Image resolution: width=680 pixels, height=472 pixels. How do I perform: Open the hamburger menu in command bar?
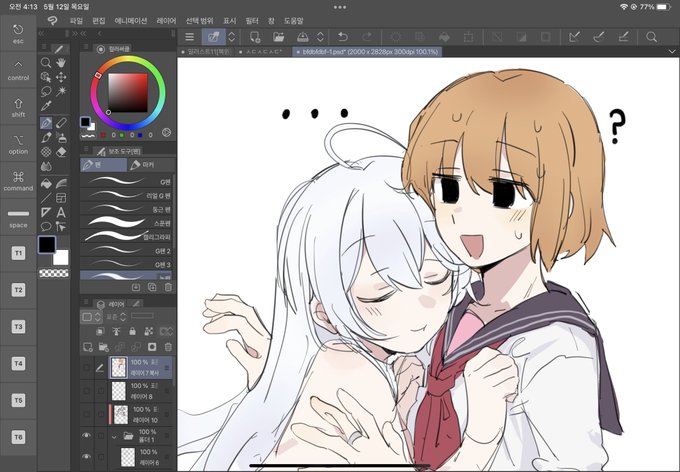tap(190, 37)
